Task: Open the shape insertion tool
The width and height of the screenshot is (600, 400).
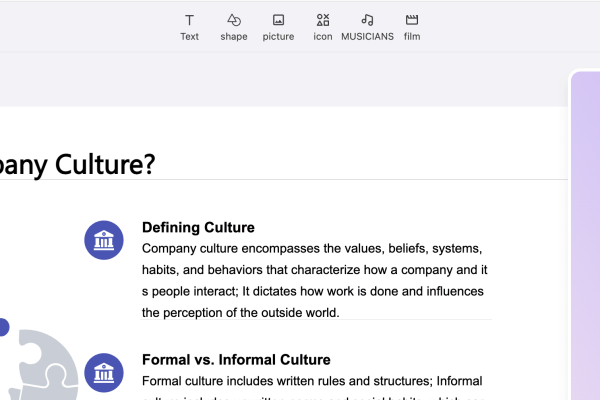Action: point(234,20)
